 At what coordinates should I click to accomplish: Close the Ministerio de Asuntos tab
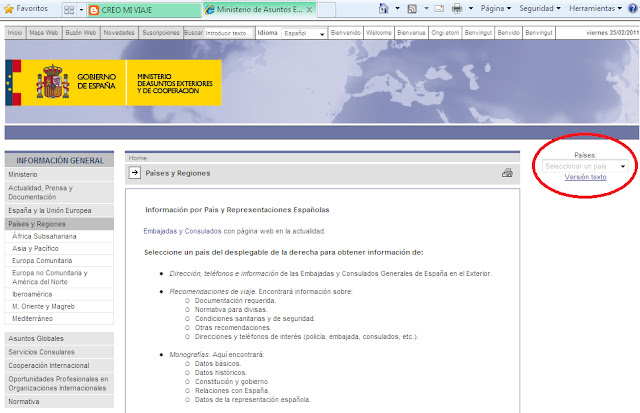pos(309,9)
